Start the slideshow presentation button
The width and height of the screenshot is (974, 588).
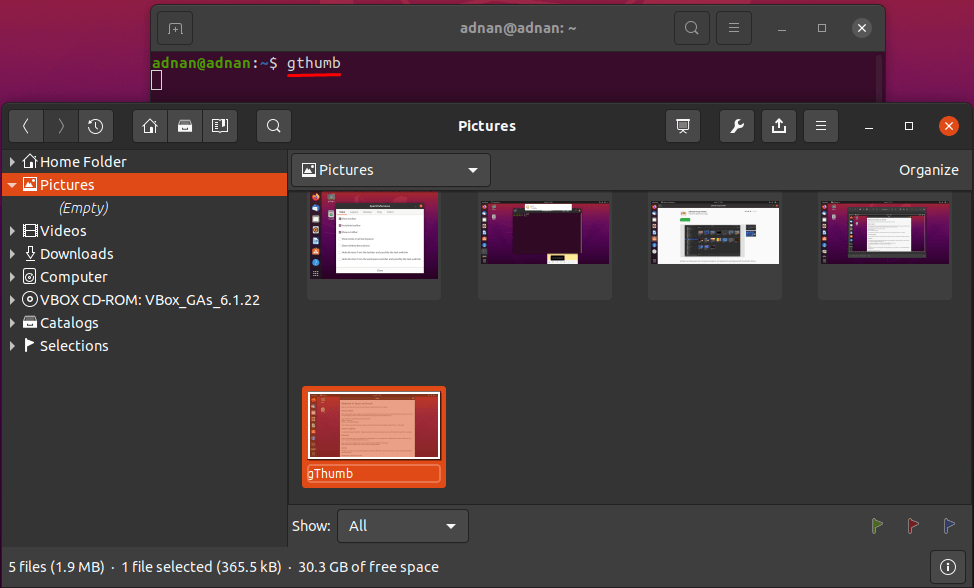click(683, 126)
